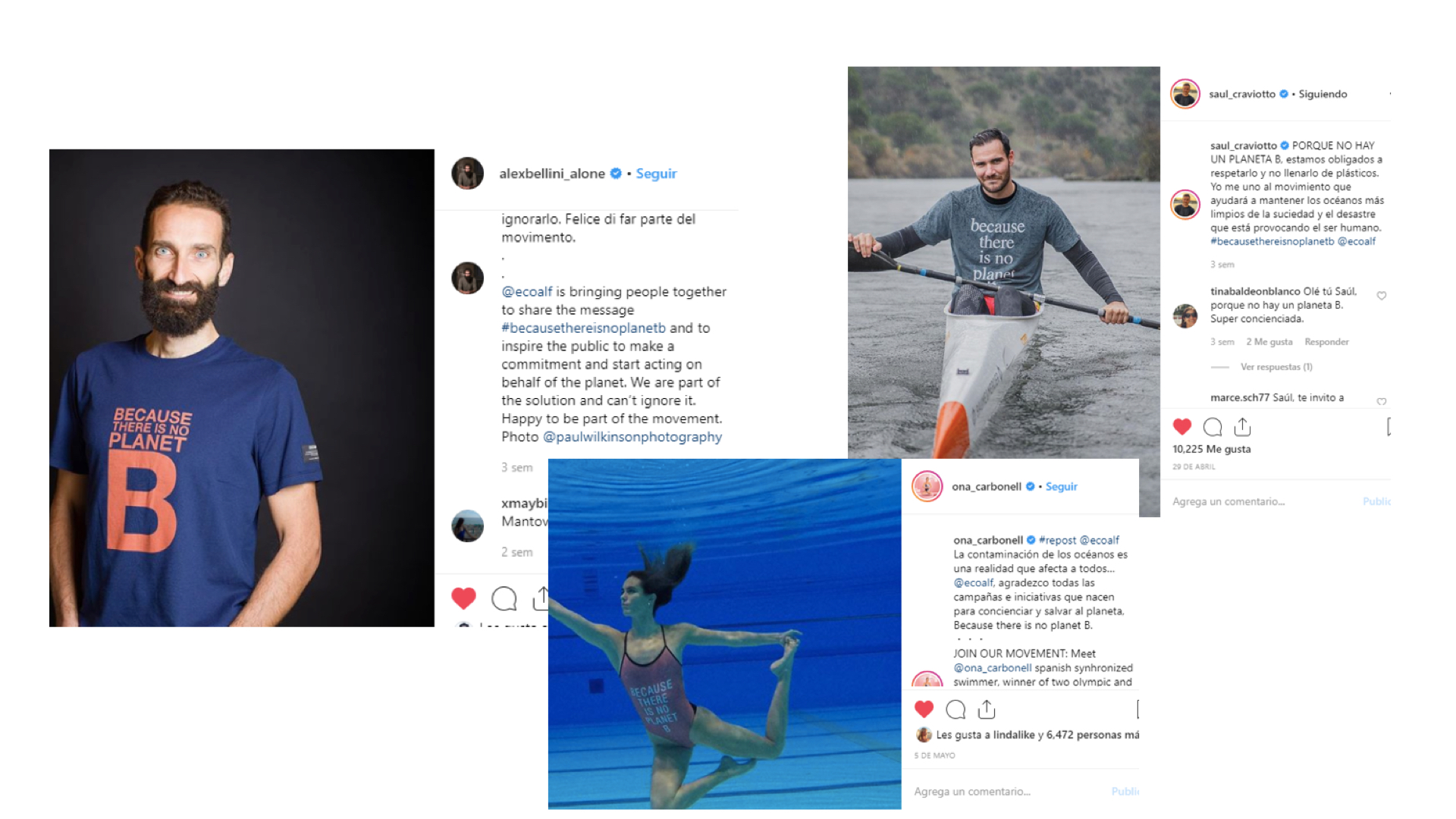Screen dimensions: 1456x819
Task: Open the underwater swimmer photo
Action: [x=724, y=633]
